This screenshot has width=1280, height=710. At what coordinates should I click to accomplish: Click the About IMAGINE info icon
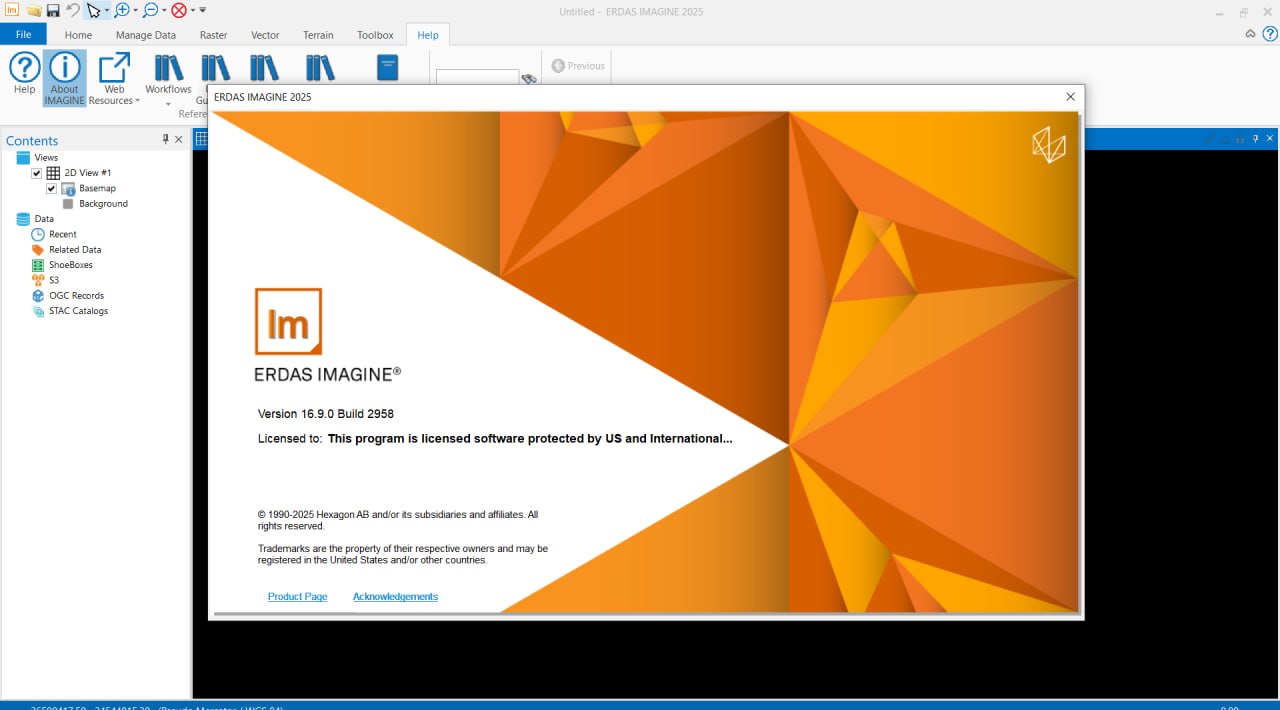pyautogui.click(x=64, y=67)
